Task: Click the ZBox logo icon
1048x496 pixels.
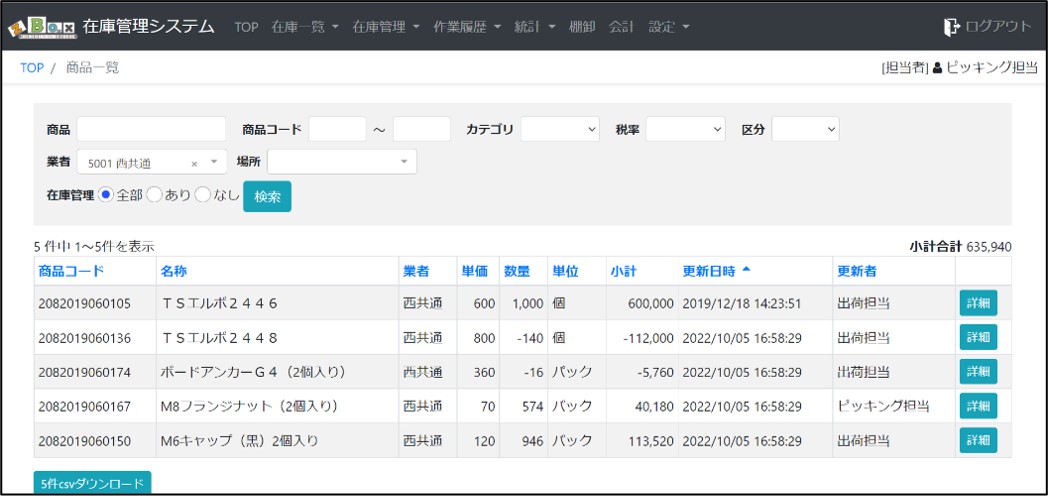Action: [42, 27]
